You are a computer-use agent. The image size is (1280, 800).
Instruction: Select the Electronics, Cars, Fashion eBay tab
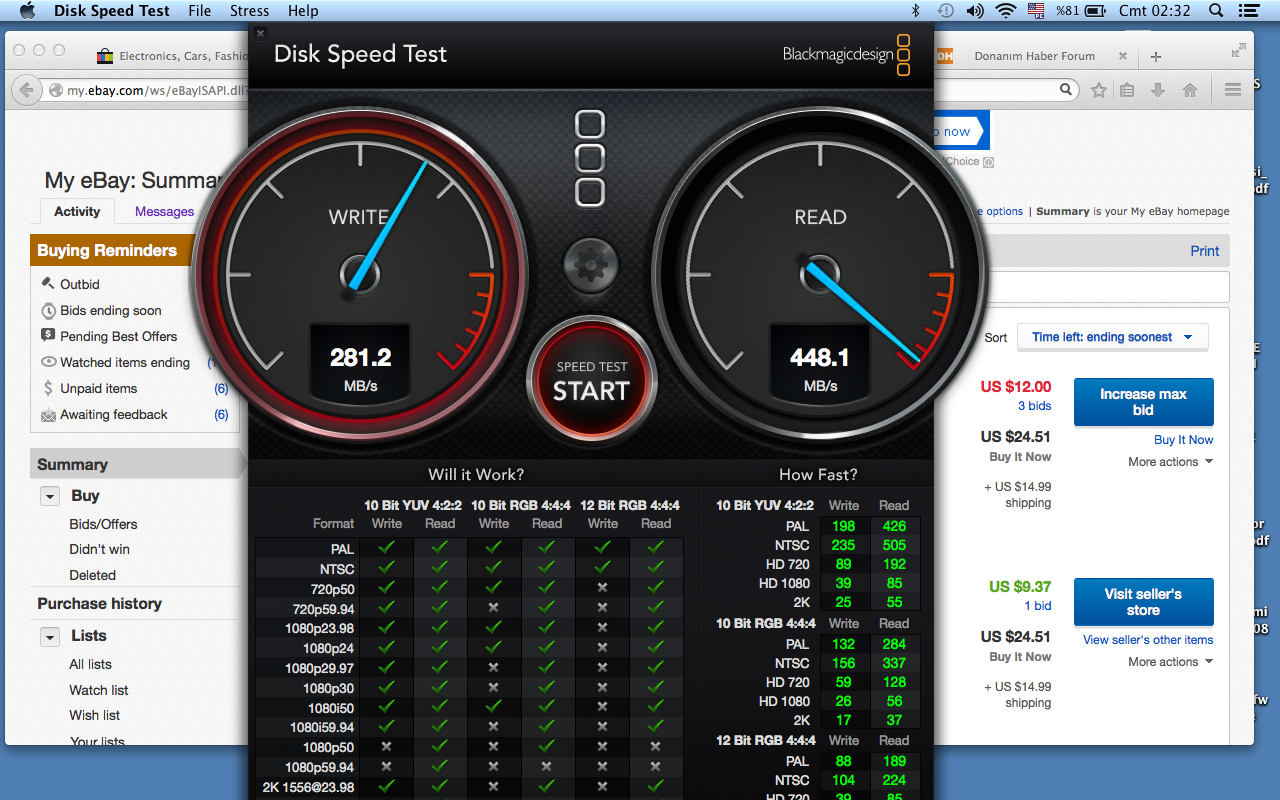pyautogui.click(x=171, y=56)
